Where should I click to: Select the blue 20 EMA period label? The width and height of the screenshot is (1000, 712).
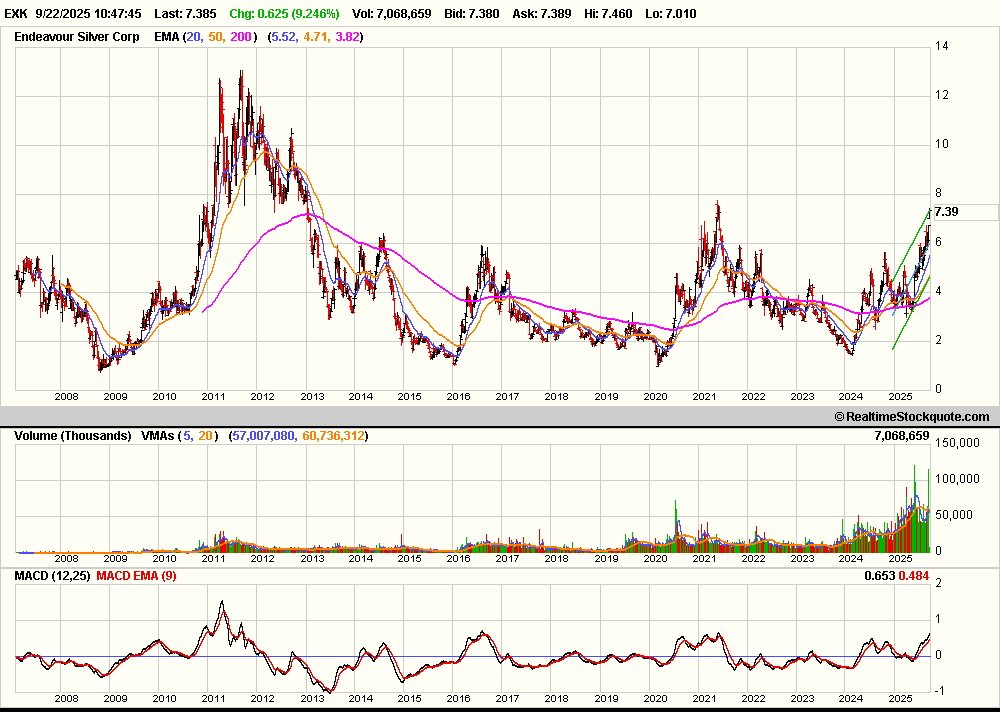pos(193,37)
